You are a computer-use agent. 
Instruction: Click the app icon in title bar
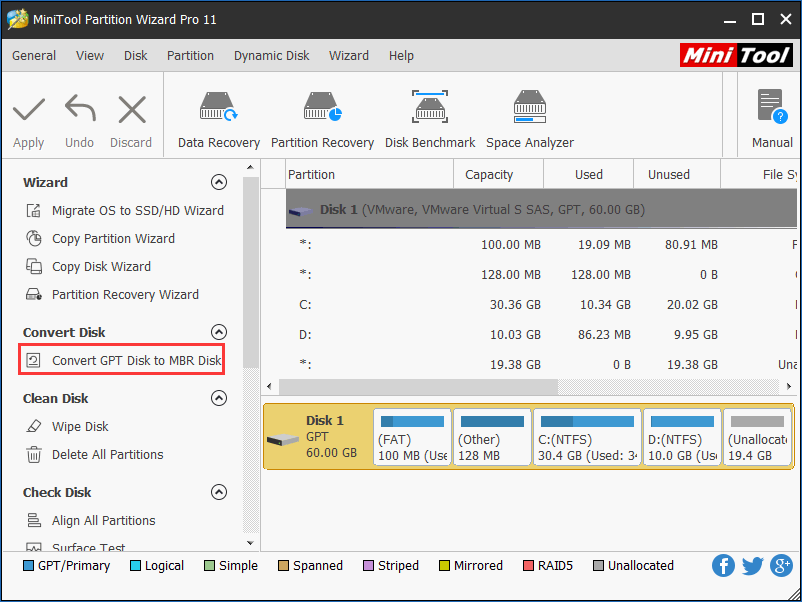(17, 19)
